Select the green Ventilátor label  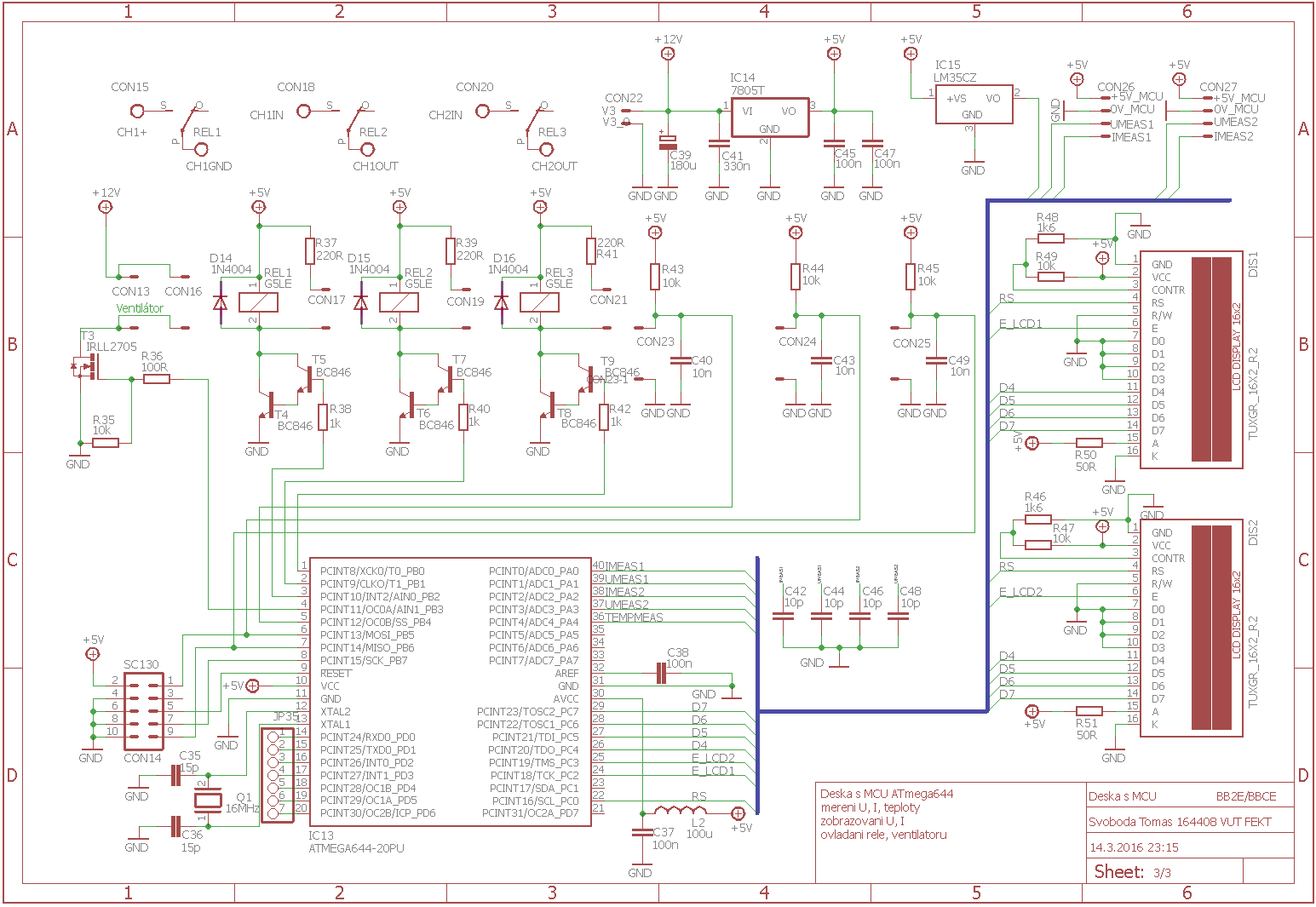[x=140, y=308]
